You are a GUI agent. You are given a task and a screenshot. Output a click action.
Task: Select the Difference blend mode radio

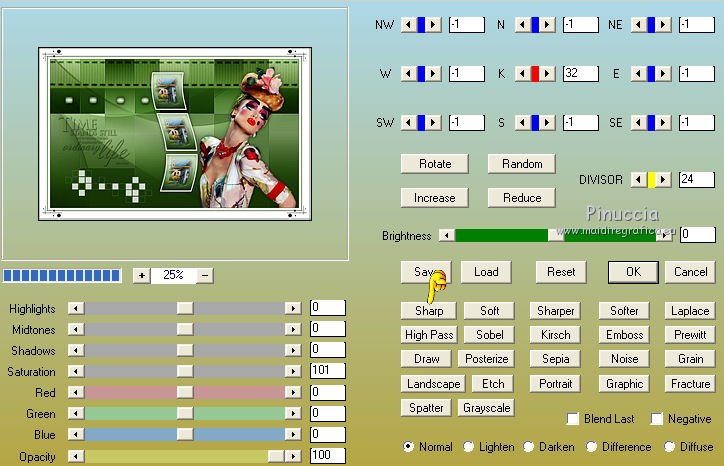(x=591, y=447)
